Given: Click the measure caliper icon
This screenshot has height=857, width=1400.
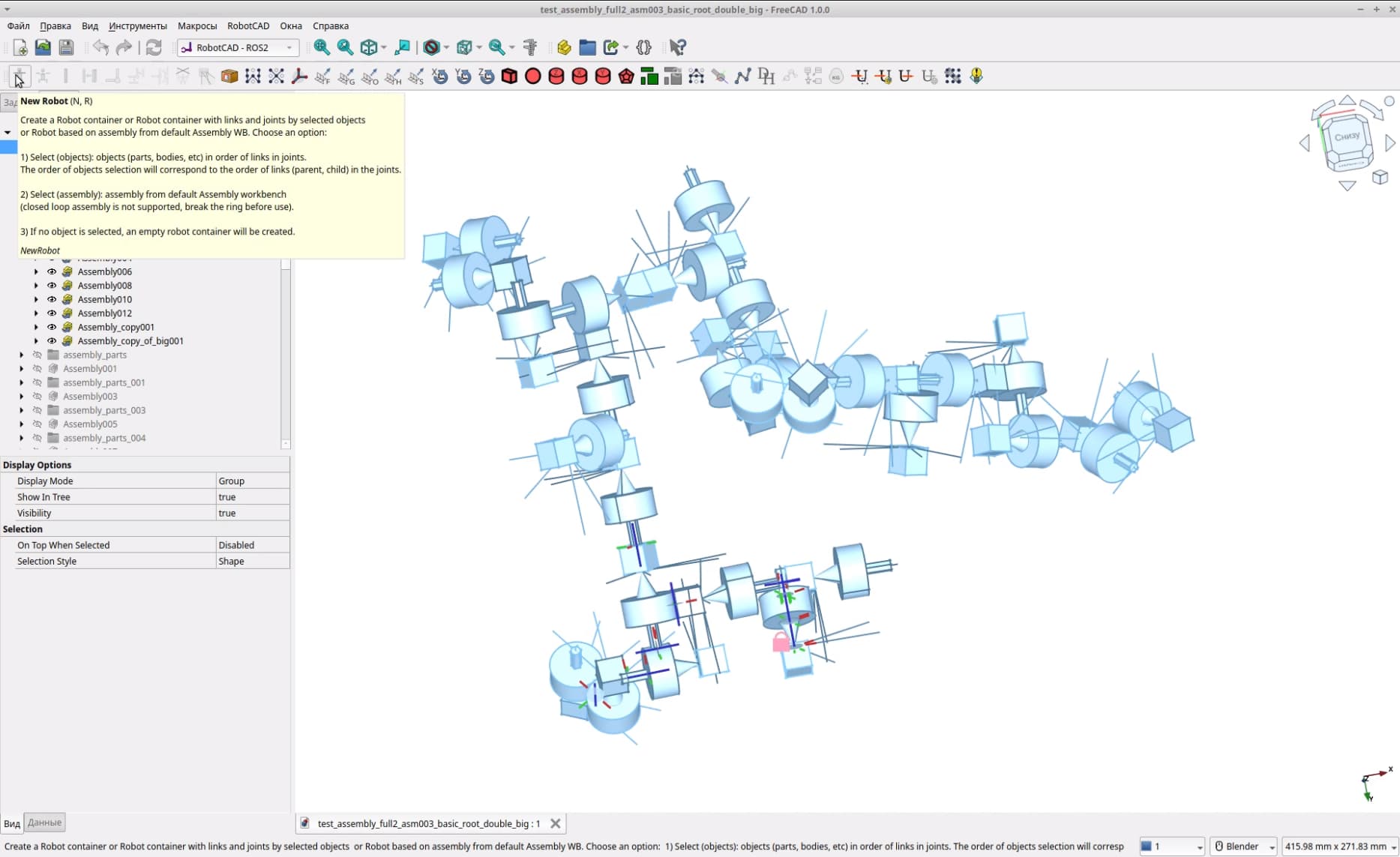Looking at the screenshot, I should point(530,47).
